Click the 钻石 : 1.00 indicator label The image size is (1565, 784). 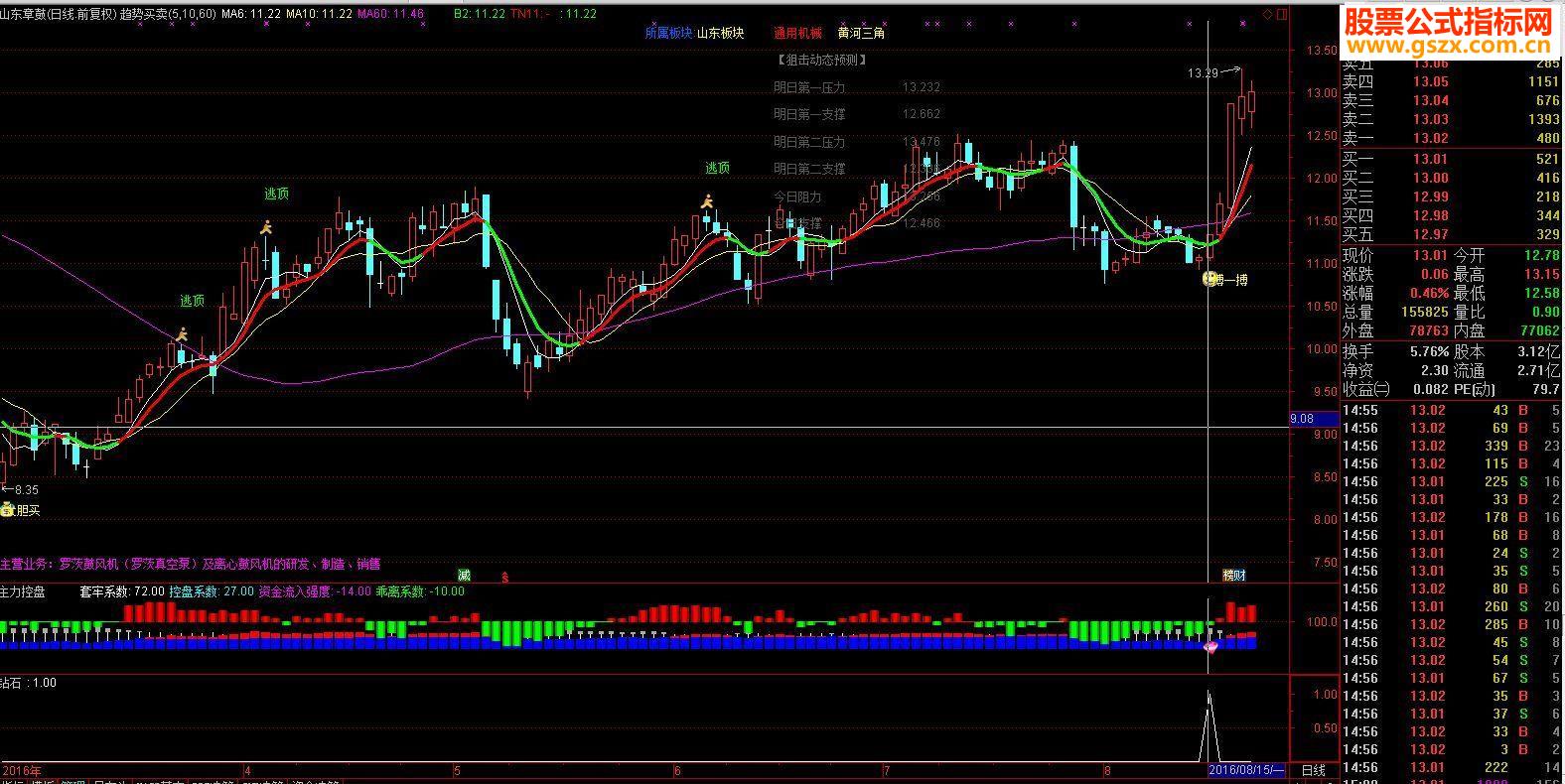point(28,683)
